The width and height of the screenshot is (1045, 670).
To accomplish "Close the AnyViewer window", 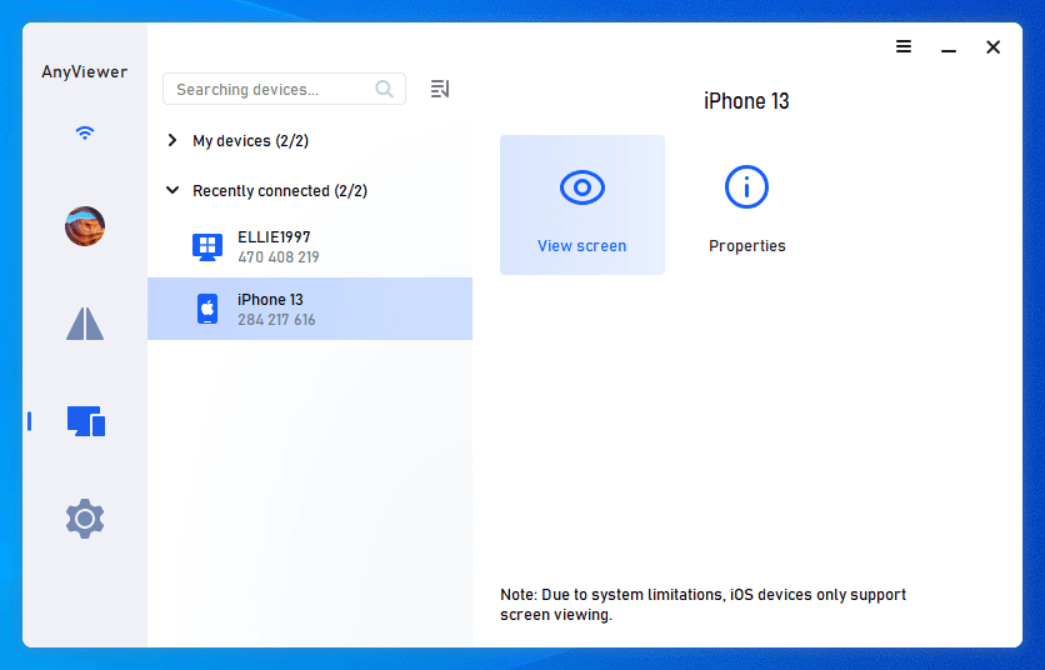I will [x=993, y=47].
